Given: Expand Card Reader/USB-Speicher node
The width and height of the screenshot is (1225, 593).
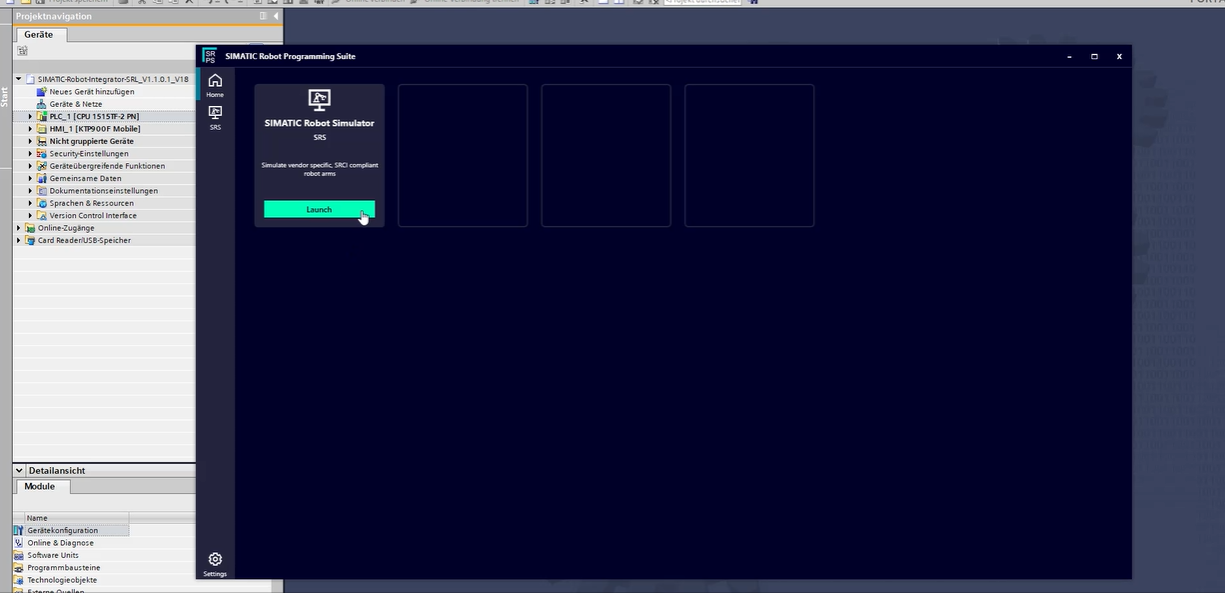Looking at the screenshot, I should (18, 240).
